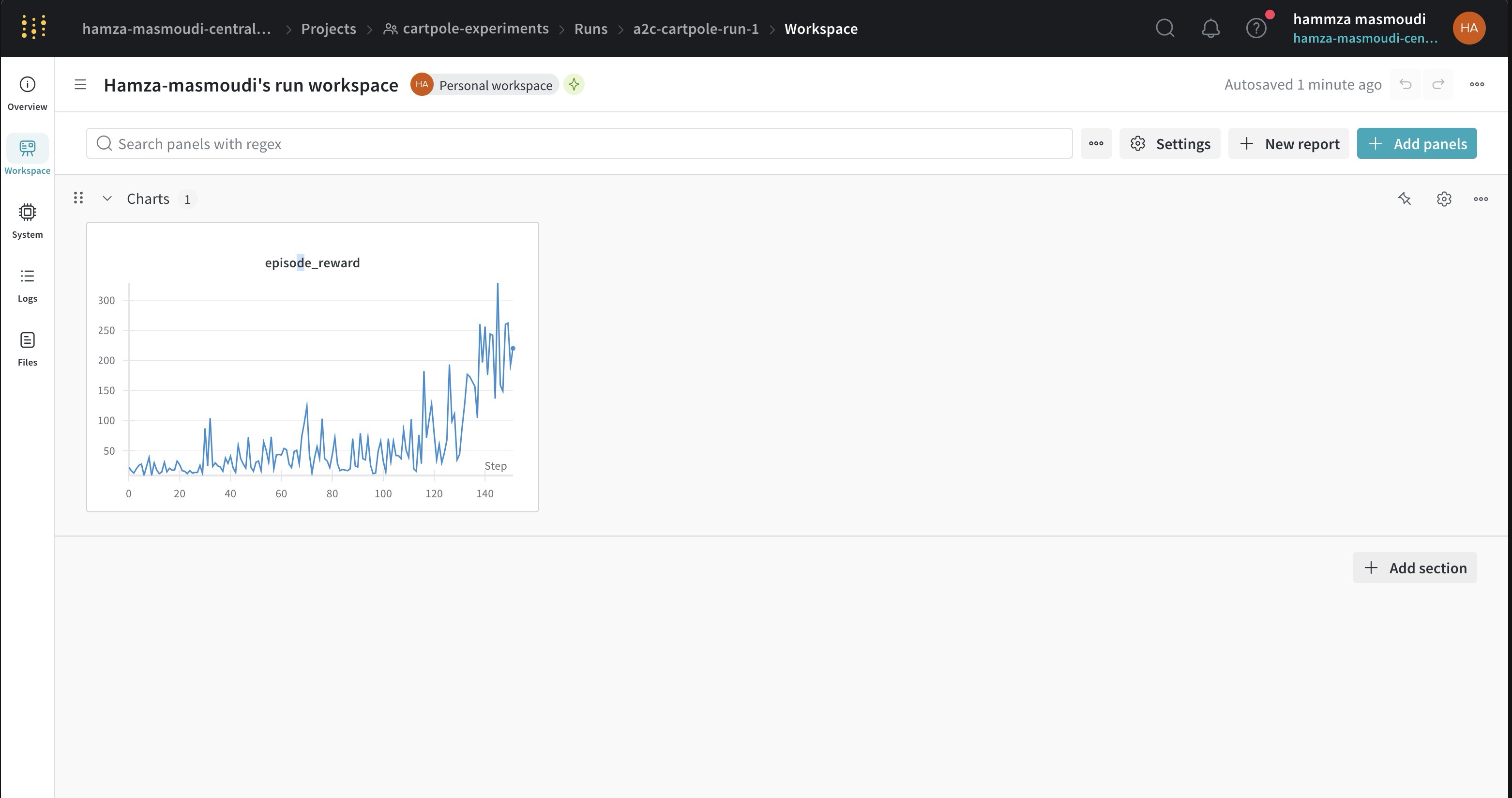
Task: Click the hamza-masmoudi-cen... team link
Action: pyautogui.click(x=1365, y=38)
